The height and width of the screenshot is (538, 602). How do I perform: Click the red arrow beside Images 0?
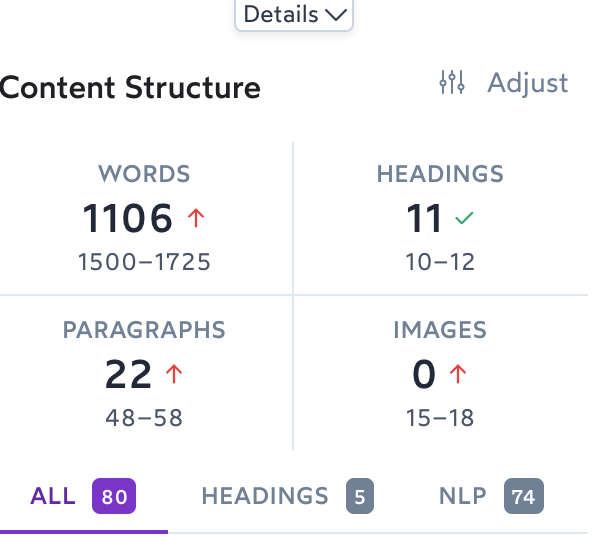(458, 374)
